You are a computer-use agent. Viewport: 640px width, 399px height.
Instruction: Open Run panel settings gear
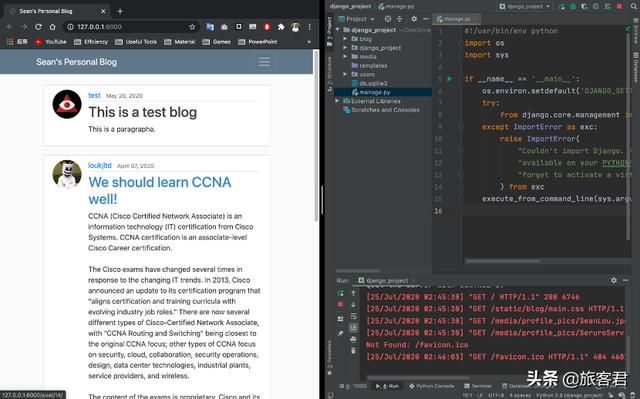pos(614,280)
